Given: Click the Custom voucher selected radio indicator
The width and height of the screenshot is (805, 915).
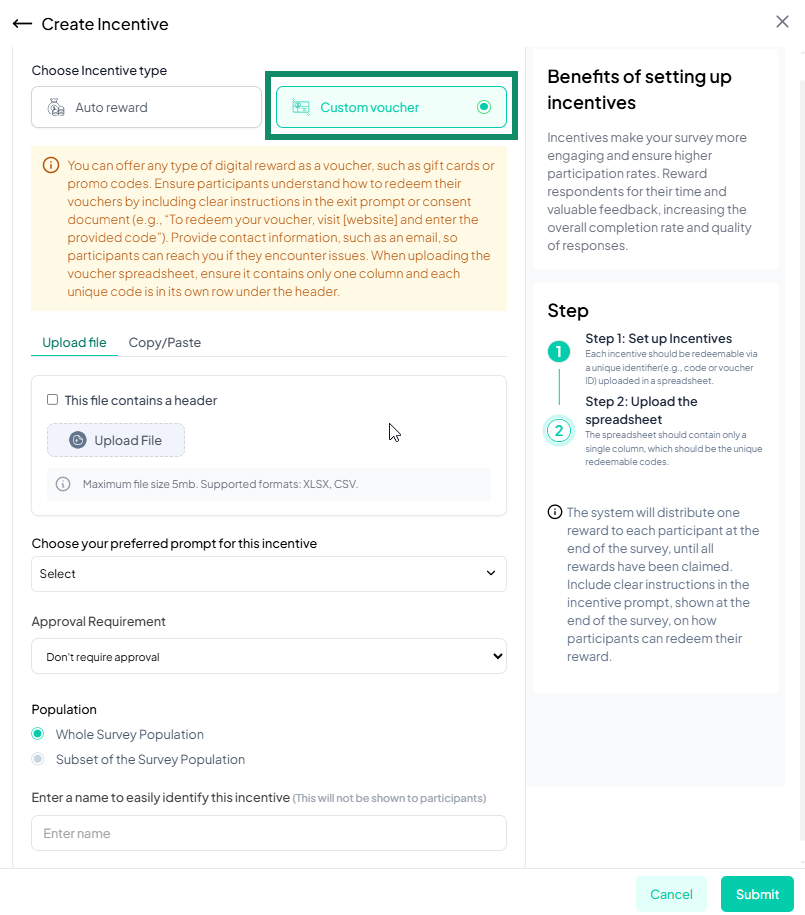Looking at the screenshot, I should coord(483,106).
